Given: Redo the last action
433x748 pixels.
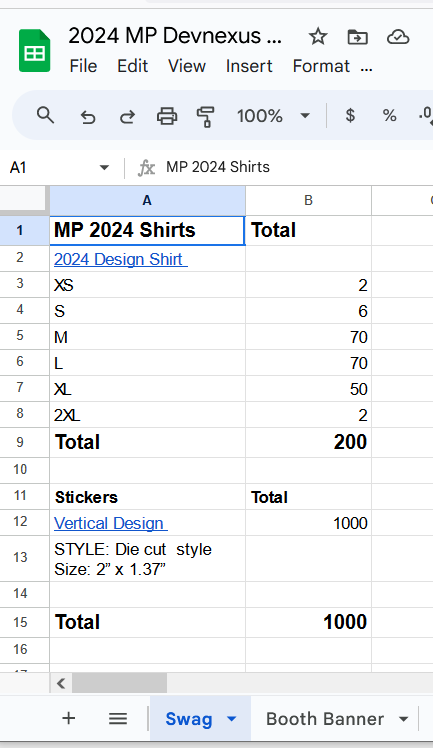Looking at the screenshot, I should [127, 116].
